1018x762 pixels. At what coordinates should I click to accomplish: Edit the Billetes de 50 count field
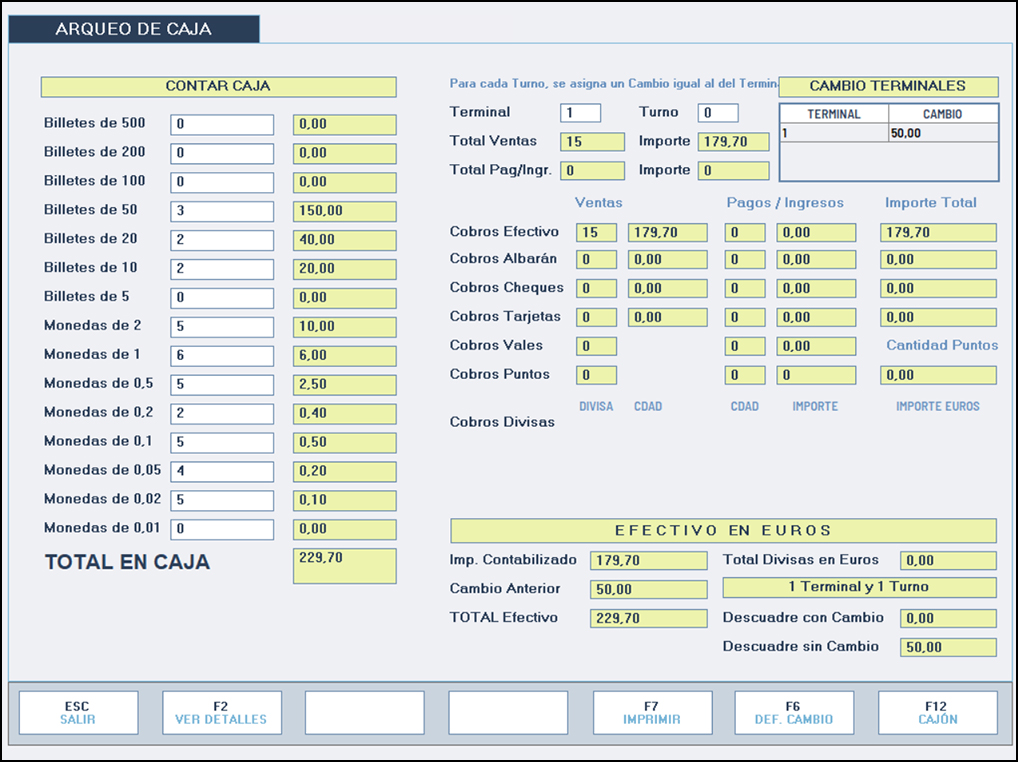pos(222,212)
